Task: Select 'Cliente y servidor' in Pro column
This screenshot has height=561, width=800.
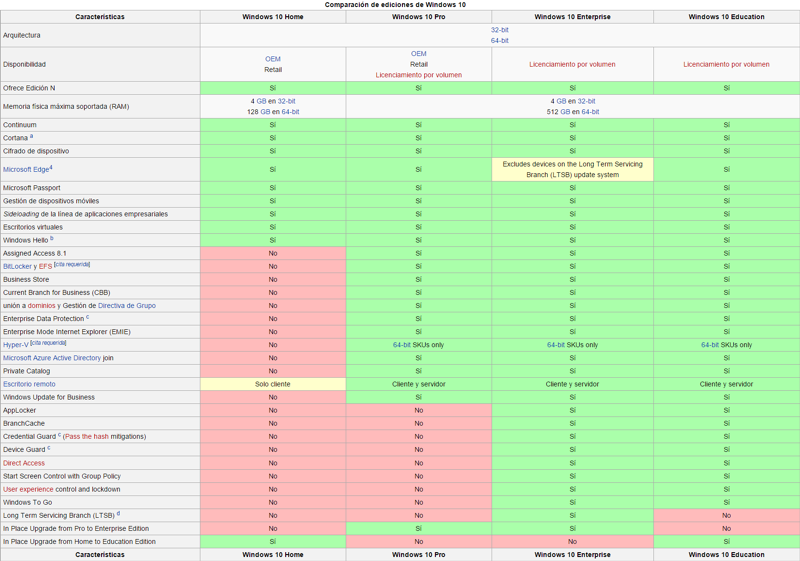Action: pyautogui.click(x=418, y=384)
